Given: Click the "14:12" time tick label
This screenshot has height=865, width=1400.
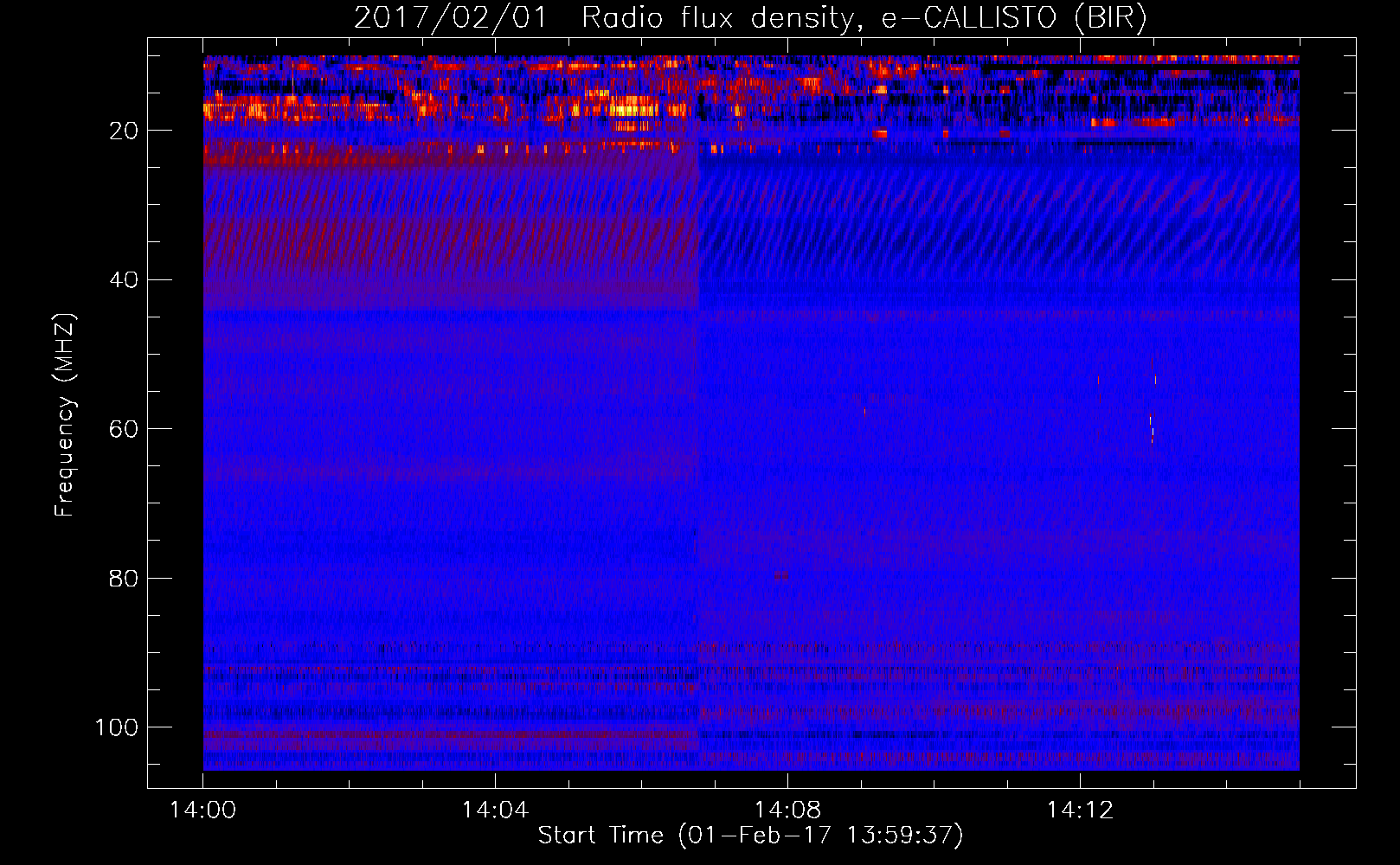Looking at the screenshot, I should pyautogui.click(x=1080, y=811).
